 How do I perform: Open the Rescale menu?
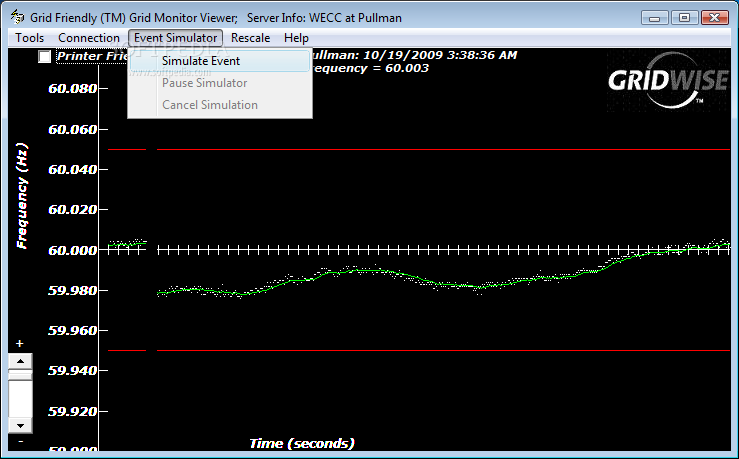pos(250,38)
